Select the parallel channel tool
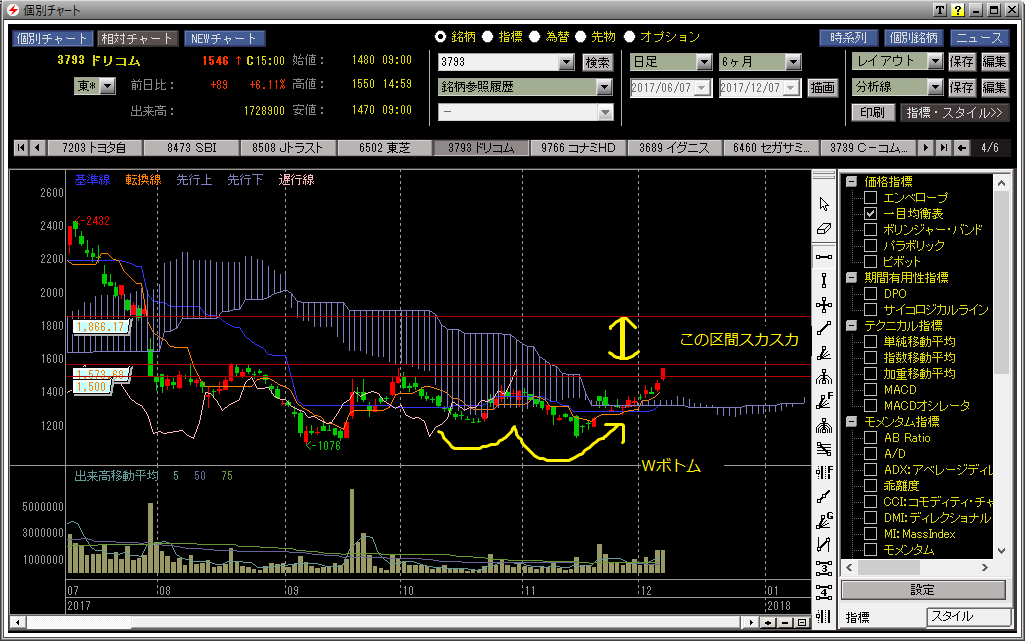 [824, 544]
